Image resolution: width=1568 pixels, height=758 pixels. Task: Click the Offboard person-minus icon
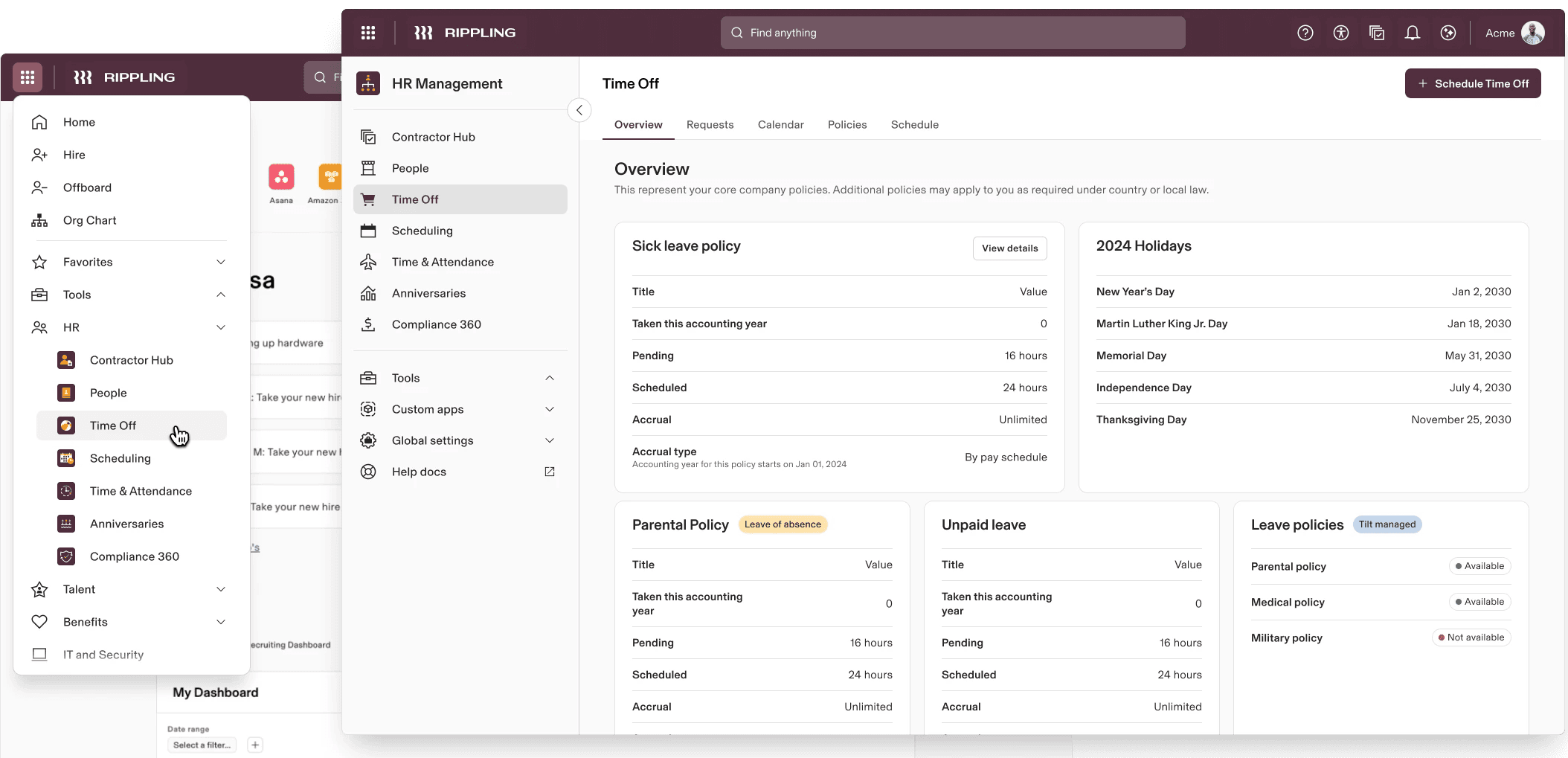pos(39,187)
